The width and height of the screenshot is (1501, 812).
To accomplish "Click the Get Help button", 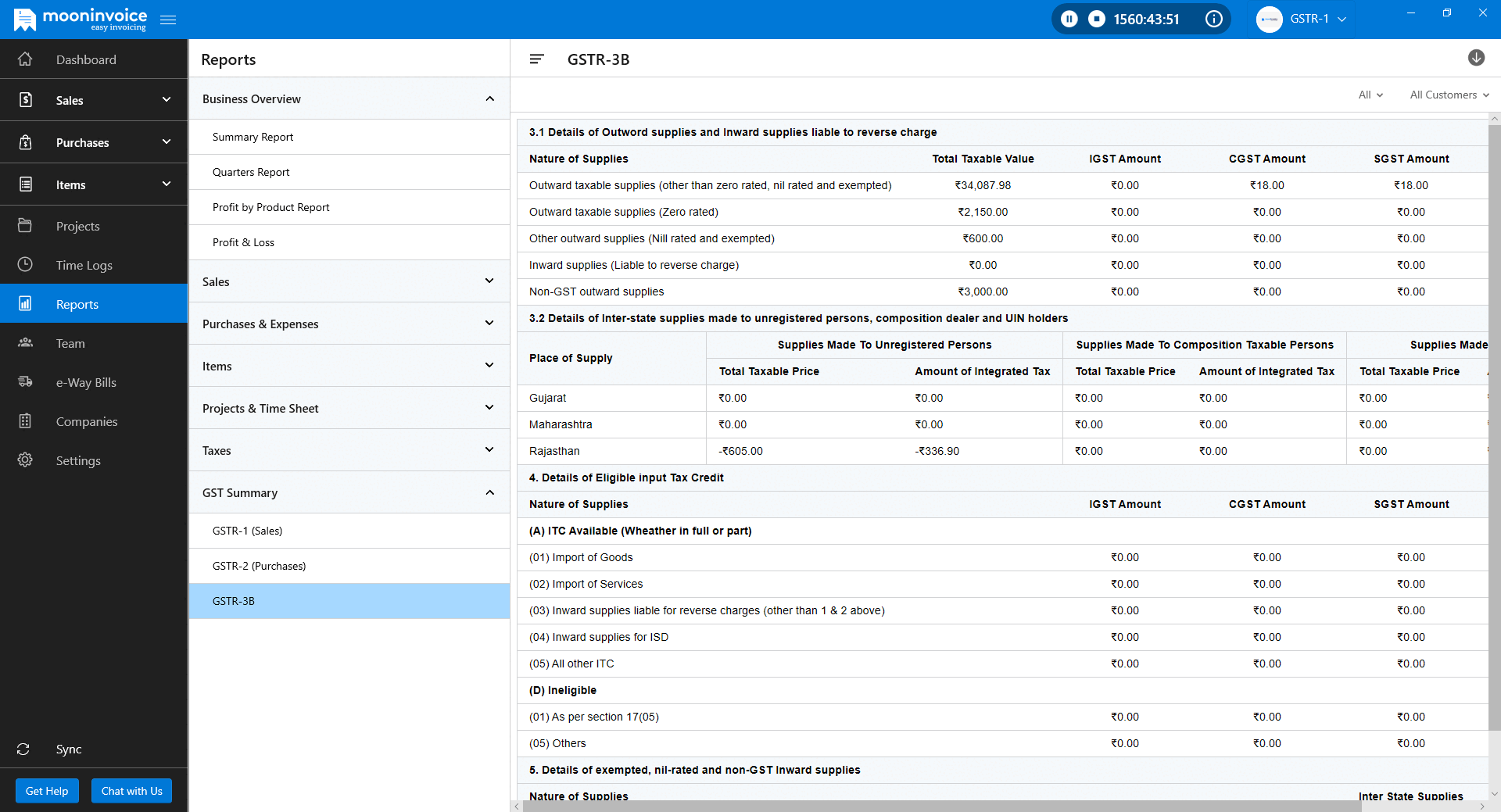I will [47, 791].
